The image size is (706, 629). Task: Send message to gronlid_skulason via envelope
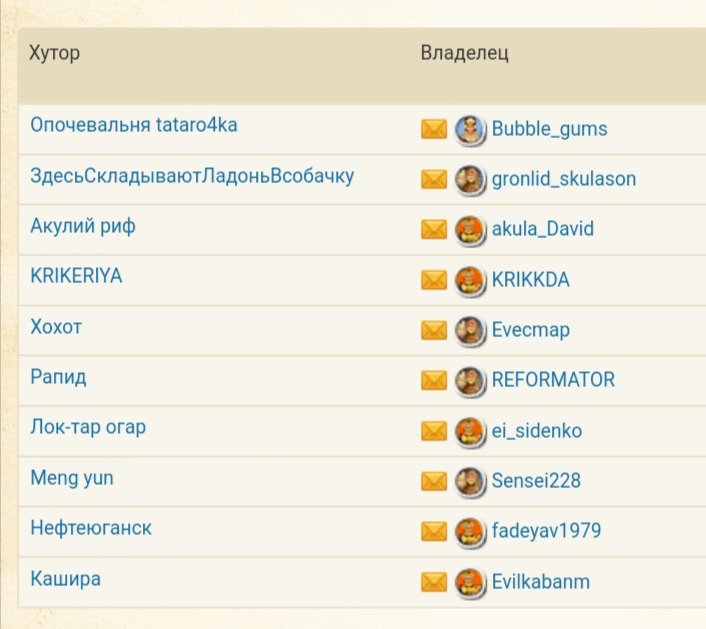pos(434,179)
